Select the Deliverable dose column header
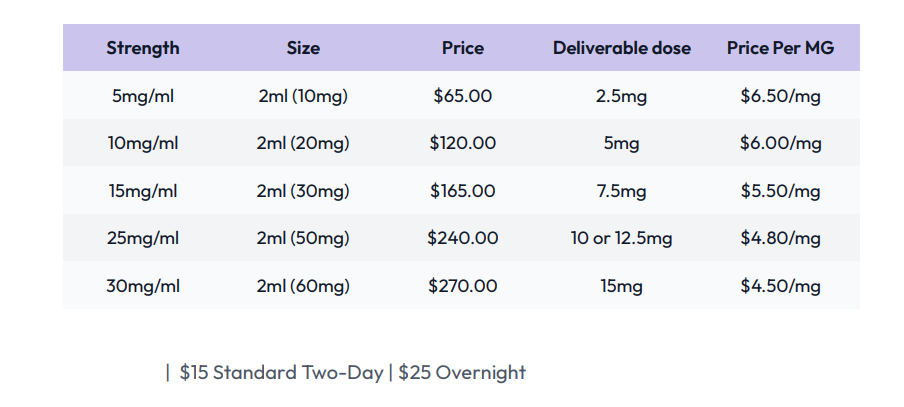 coord(621,48)
